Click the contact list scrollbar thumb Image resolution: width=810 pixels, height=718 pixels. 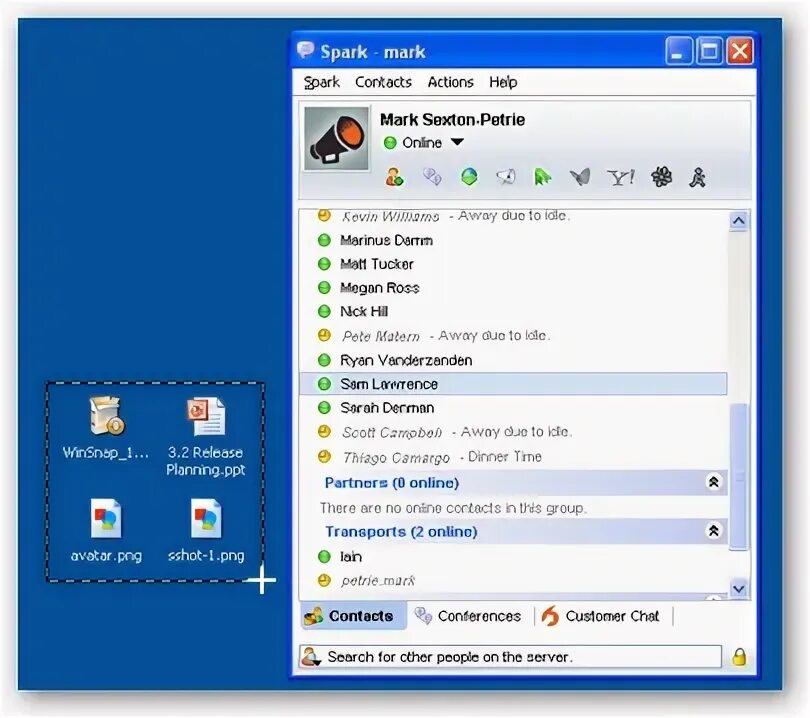click(739, 476)
